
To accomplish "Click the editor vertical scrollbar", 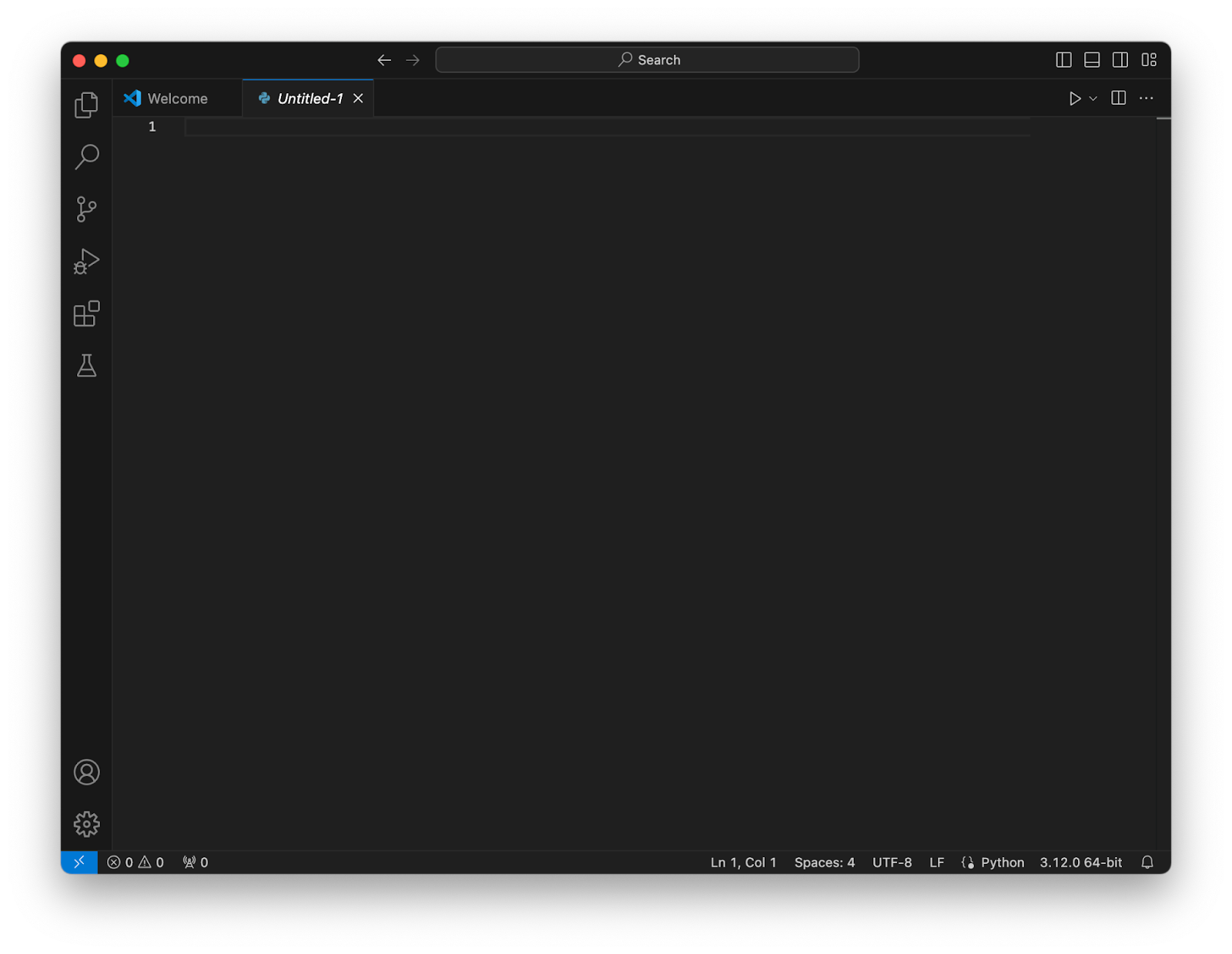I will (x=1163, y=484).
